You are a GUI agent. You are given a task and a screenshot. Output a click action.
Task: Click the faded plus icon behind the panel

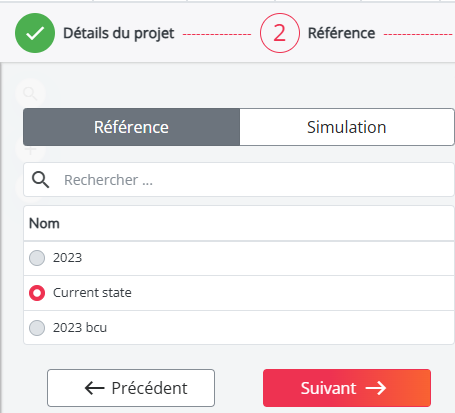[x=30, y=150]
